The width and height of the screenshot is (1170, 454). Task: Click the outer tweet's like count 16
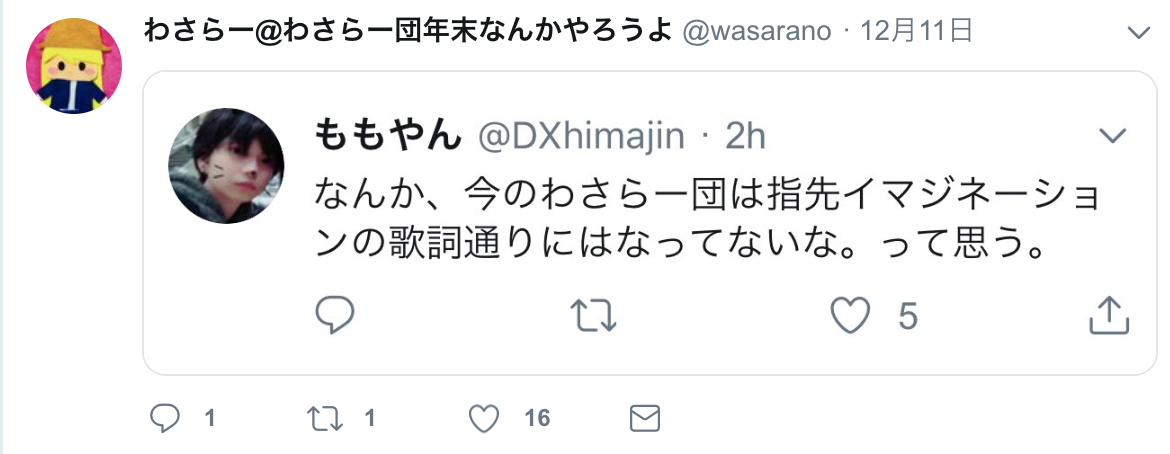coord(537,418)
